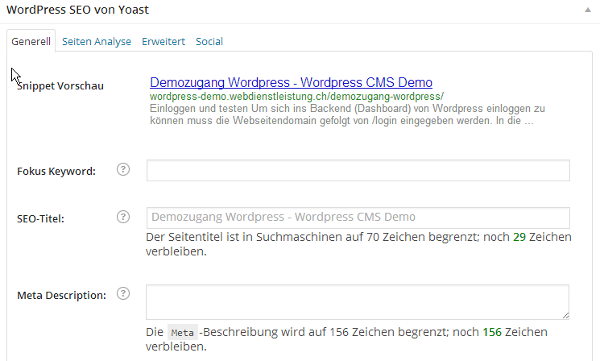Select the Generell tab
The width and height of the screenshot is (600, 361).
pyautogui.click(x=31, y=41)
